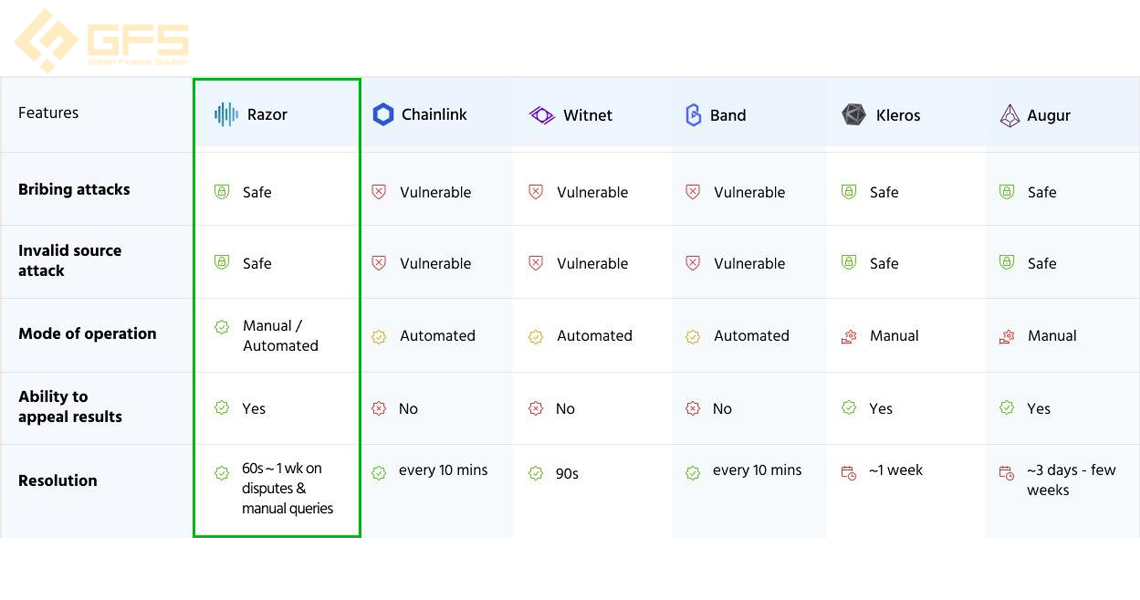Click the Augur pyramid logo icon
1140x600 pixels.
coord(1010,115)
